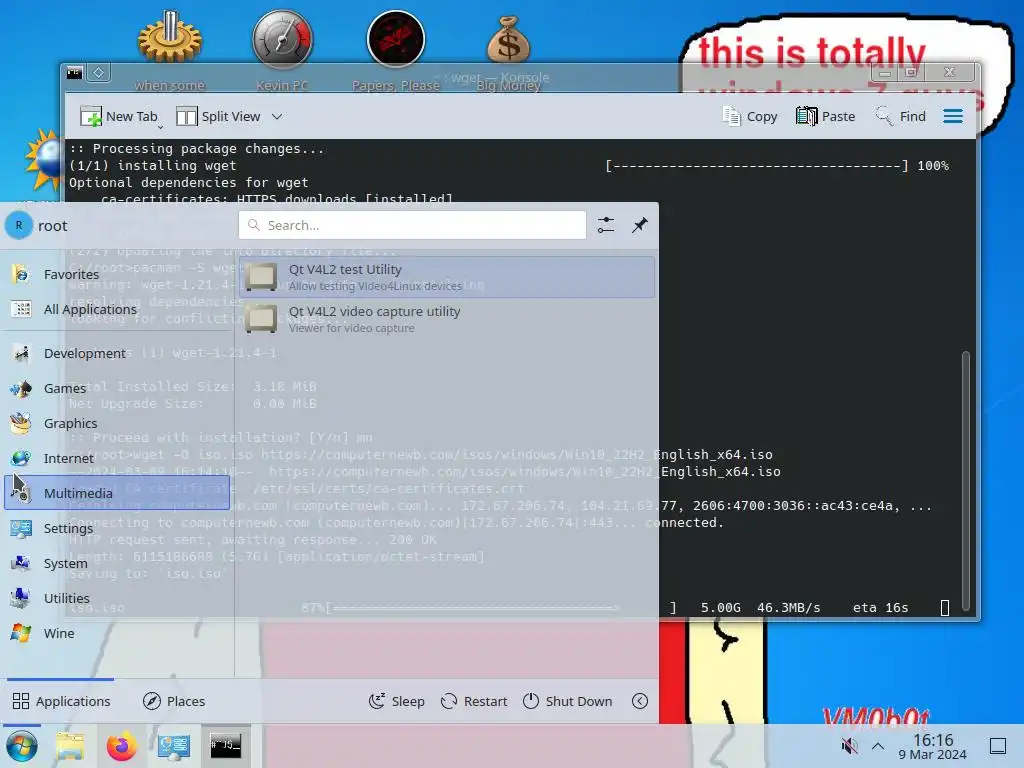This screenshot has width=1024, height=768.
Task: Click the Konsole terminal taskbar icon
Action: pos(225,746)
